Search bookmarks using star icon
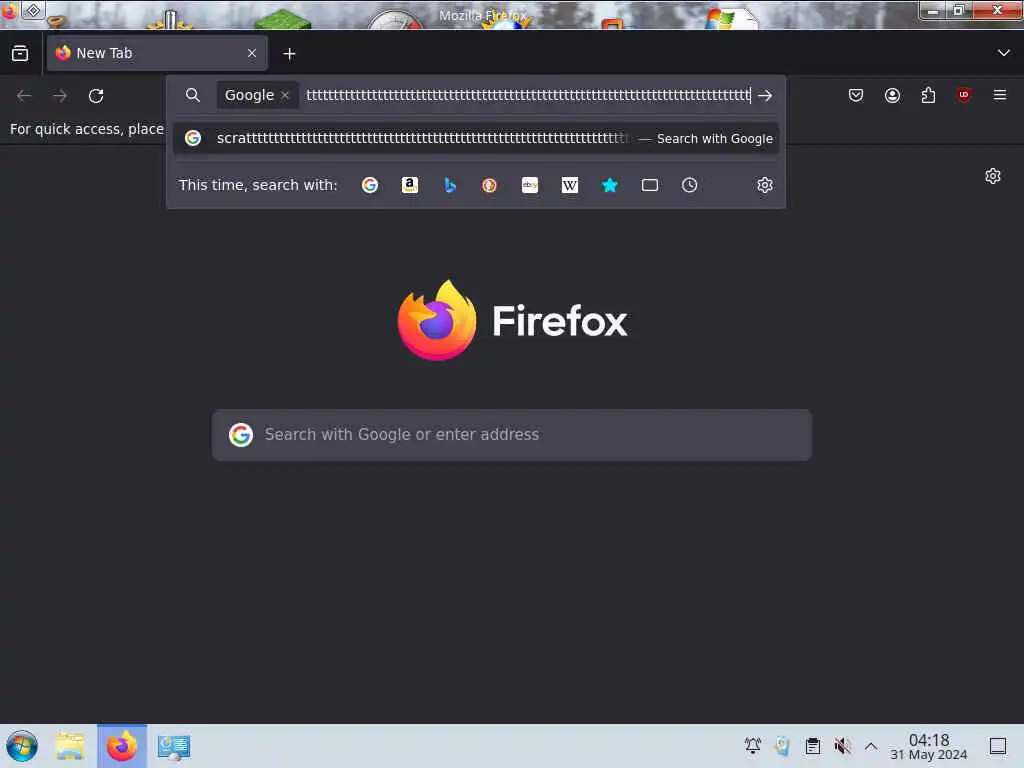The height and width of the screenshot is (768, 1024). [610, 185]
